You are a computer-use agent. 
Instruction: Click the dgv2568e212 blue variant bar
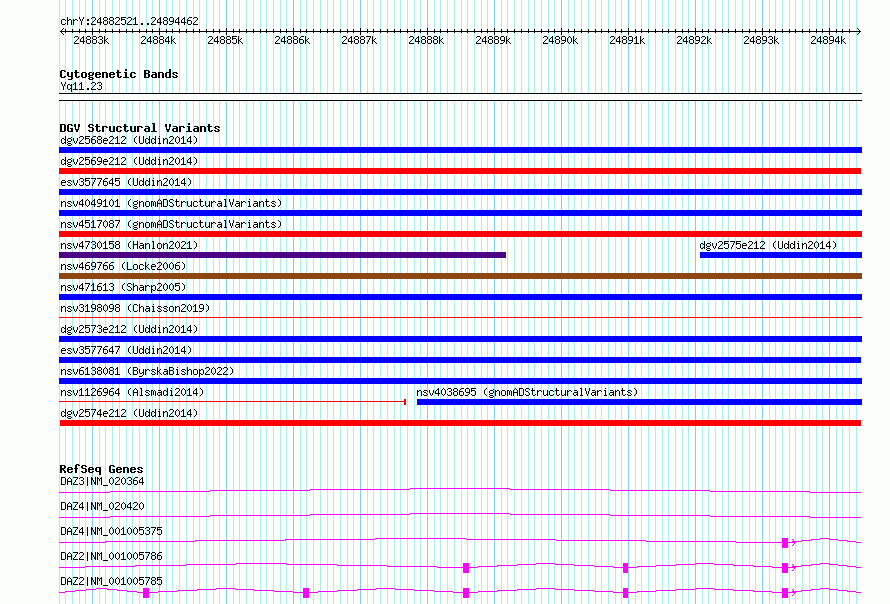(460, 150)
